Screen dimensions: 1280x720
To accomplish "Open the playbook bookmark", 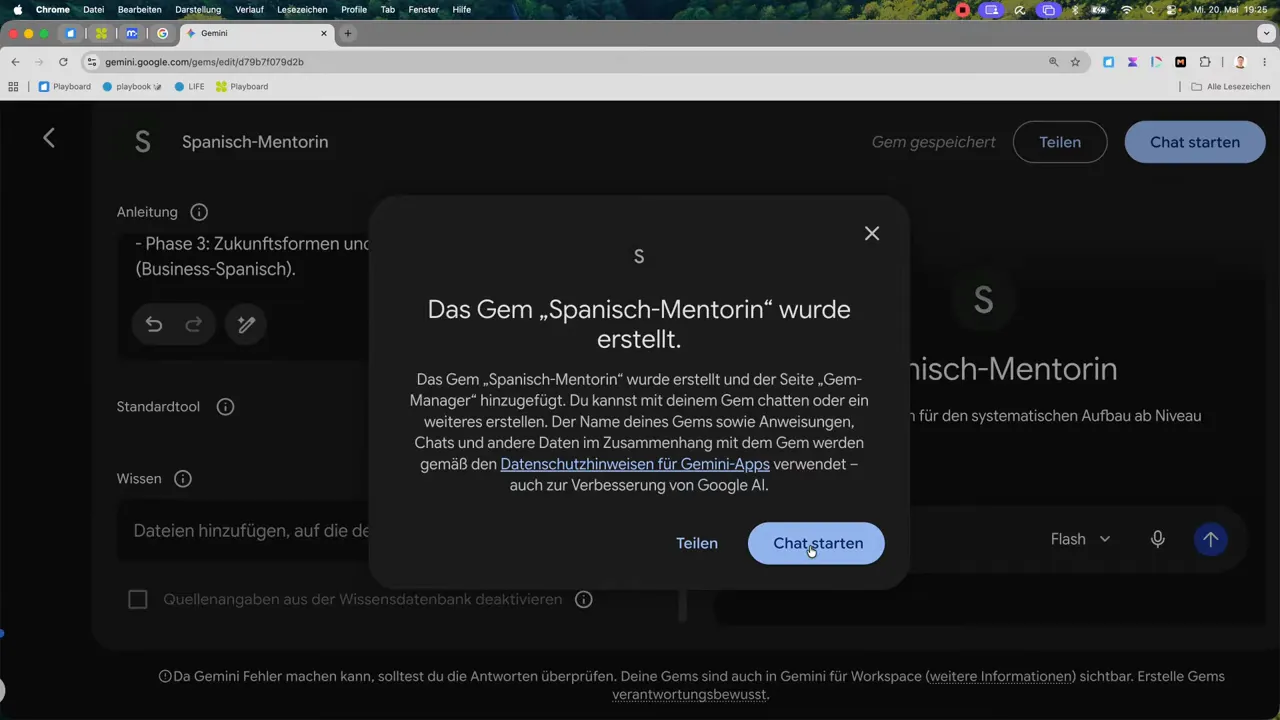I will [132, 87].
